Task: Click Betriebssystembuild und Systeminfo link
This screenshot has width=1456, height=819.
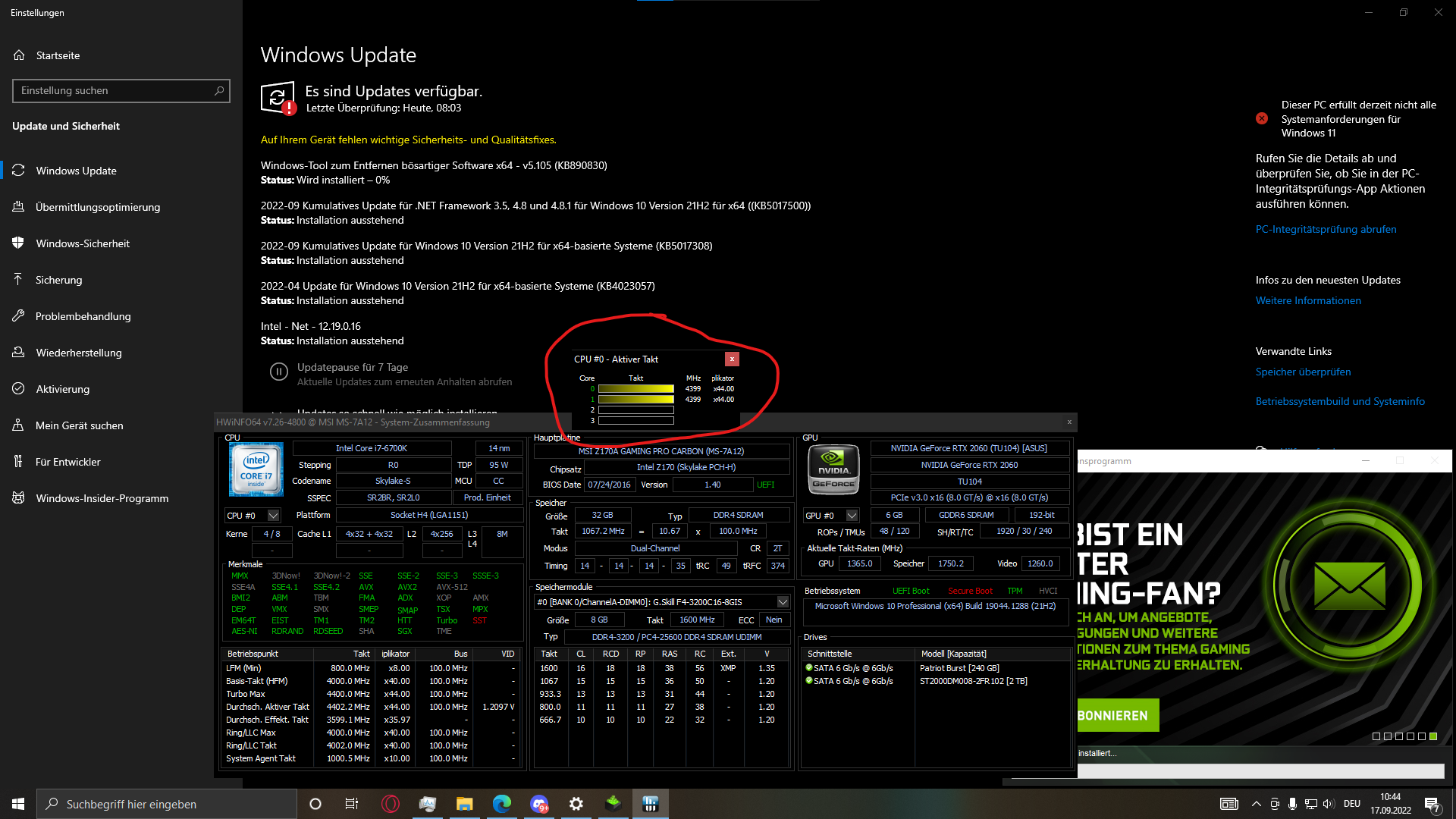Action: point(1340,401)
